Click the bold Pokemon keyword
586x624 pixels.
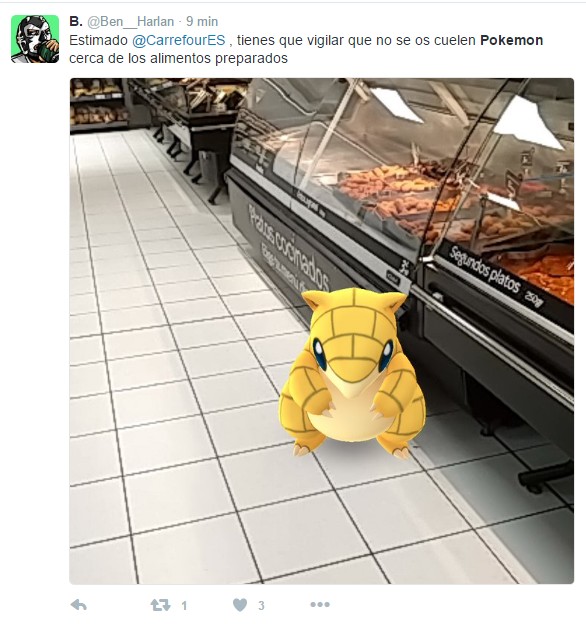click(511, 40)
